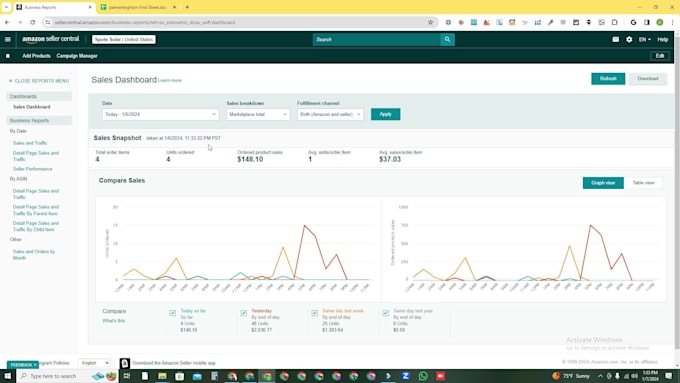
Task: Open the English language selector in footer
Action: coord(95,363)
